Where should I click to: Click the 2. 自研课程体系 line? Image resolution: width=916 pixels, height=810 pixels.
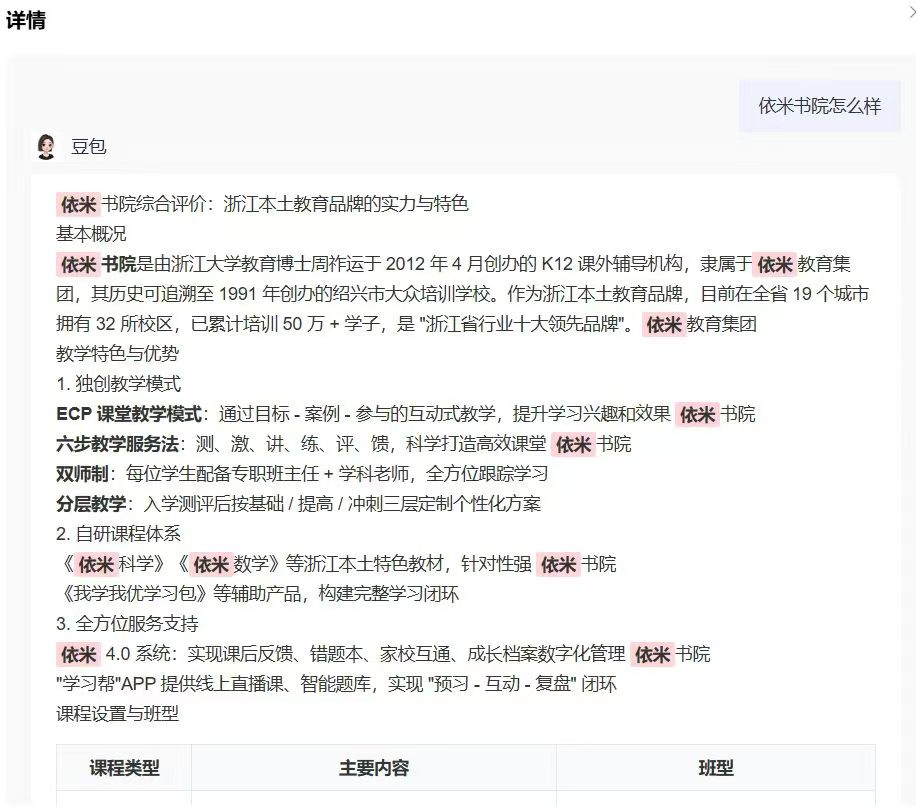pyautogui.click(x=119, y=534)
